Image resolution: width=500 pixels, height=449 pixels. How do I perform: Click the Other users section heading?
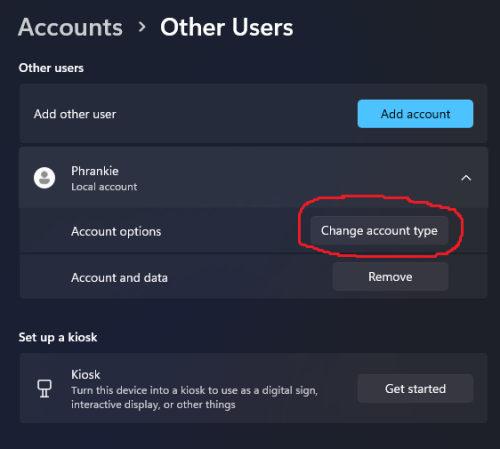pyautogui.click(x=51, y=68)
